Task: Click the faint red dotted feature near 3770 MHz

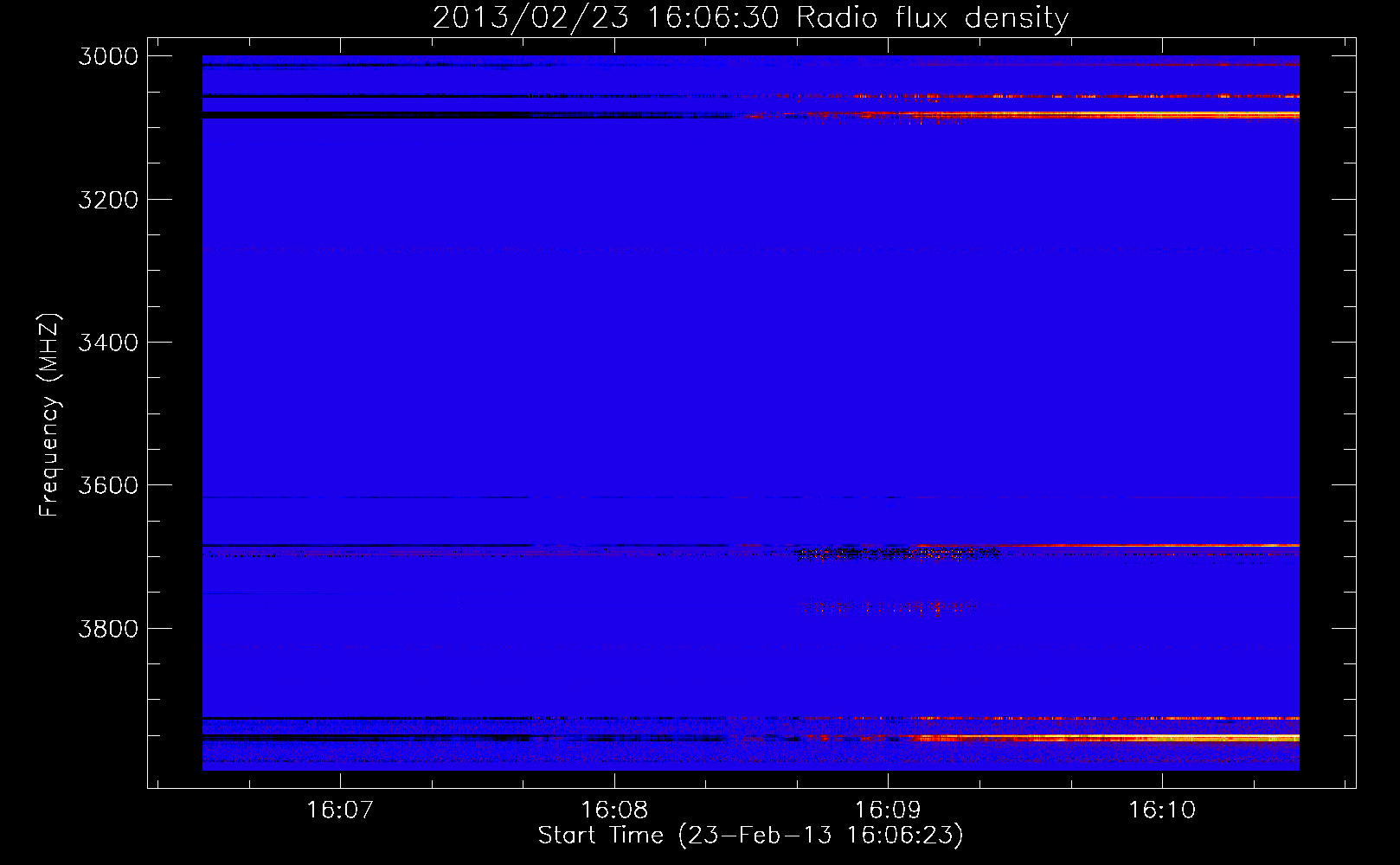Action: (x=891, y=608)
